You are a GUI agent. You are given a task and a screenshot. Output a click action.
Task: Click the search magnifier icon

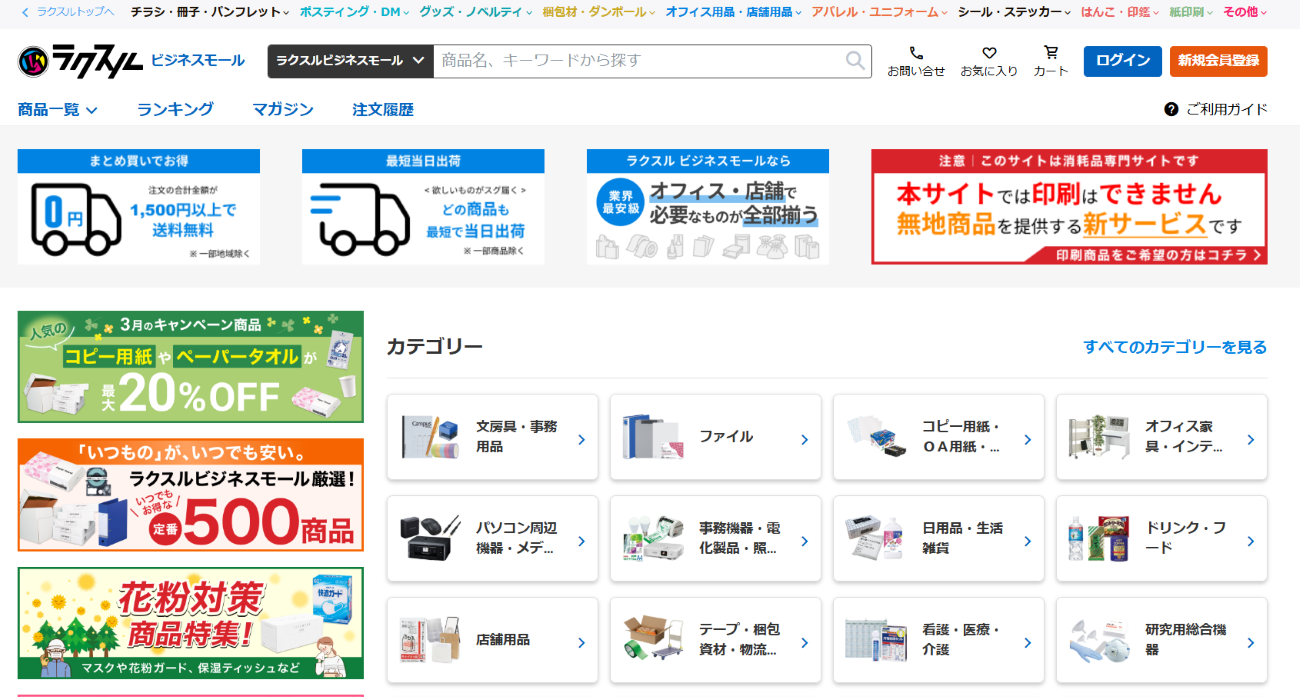point(855,61)
